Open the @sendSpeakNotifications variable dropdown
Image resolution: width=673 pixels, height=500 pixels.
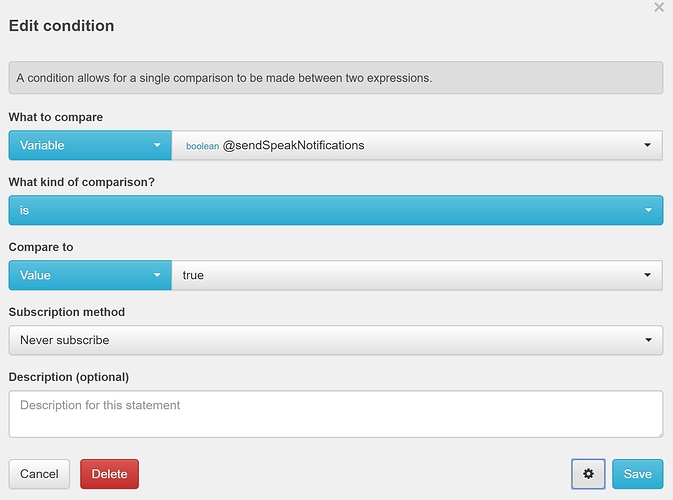tap(417, 145)
